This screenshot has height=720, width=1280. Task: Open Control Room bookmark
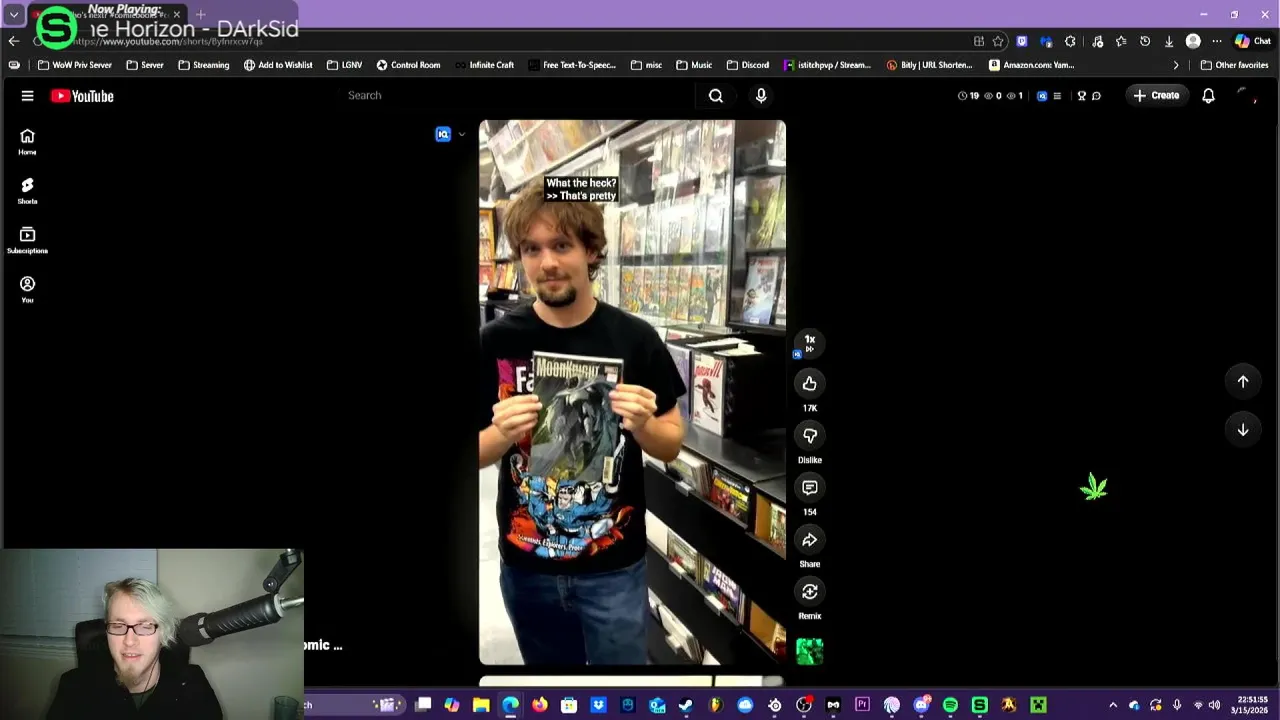pos(408,65)
